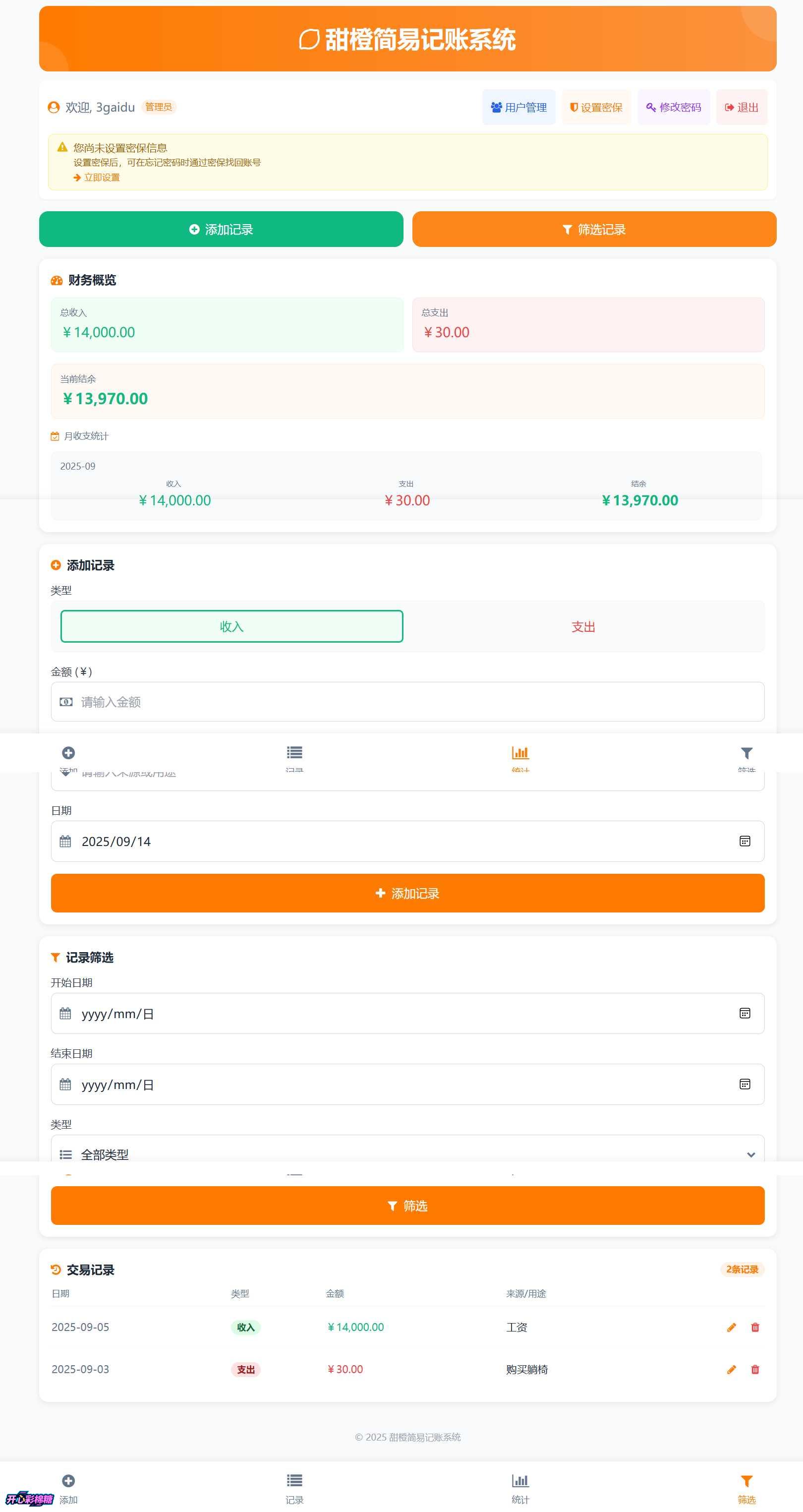Open 用户管理 page

click(x=518, y=108)
